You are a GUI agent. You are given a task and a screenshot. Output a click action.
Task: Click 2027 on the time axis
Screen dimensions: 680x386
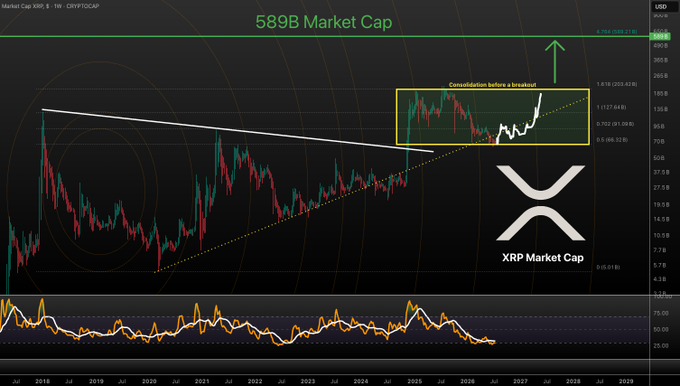tap(520, 381)
